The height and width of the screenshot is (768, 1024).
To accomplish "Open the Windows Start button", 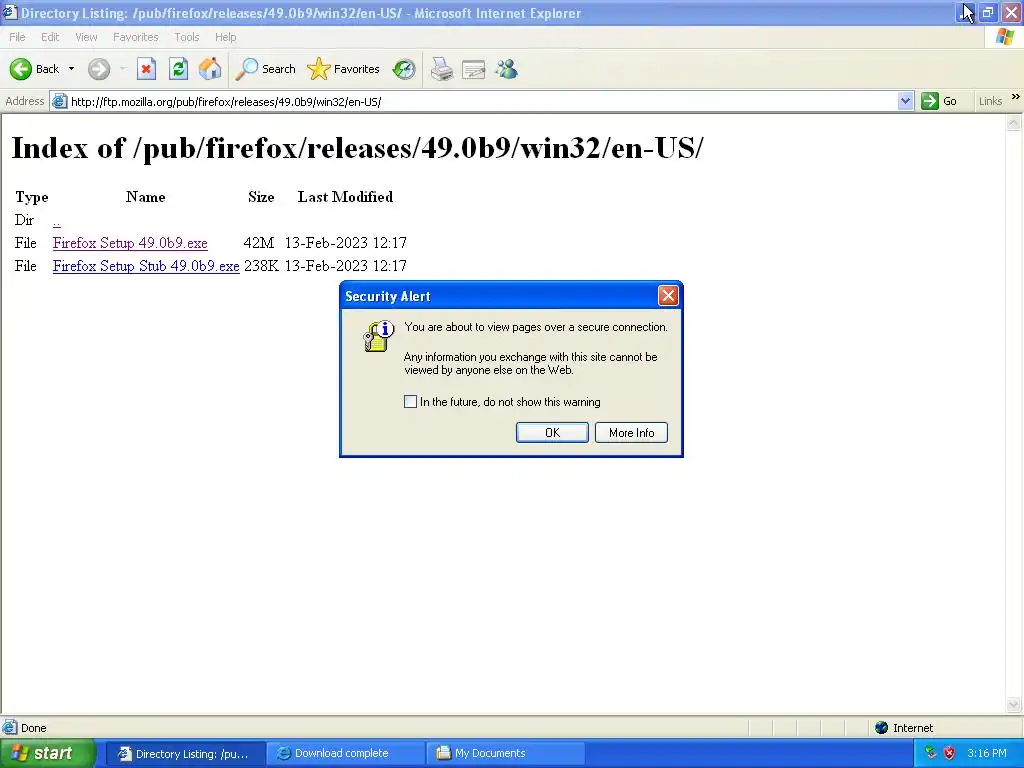I will pos(47,754).
